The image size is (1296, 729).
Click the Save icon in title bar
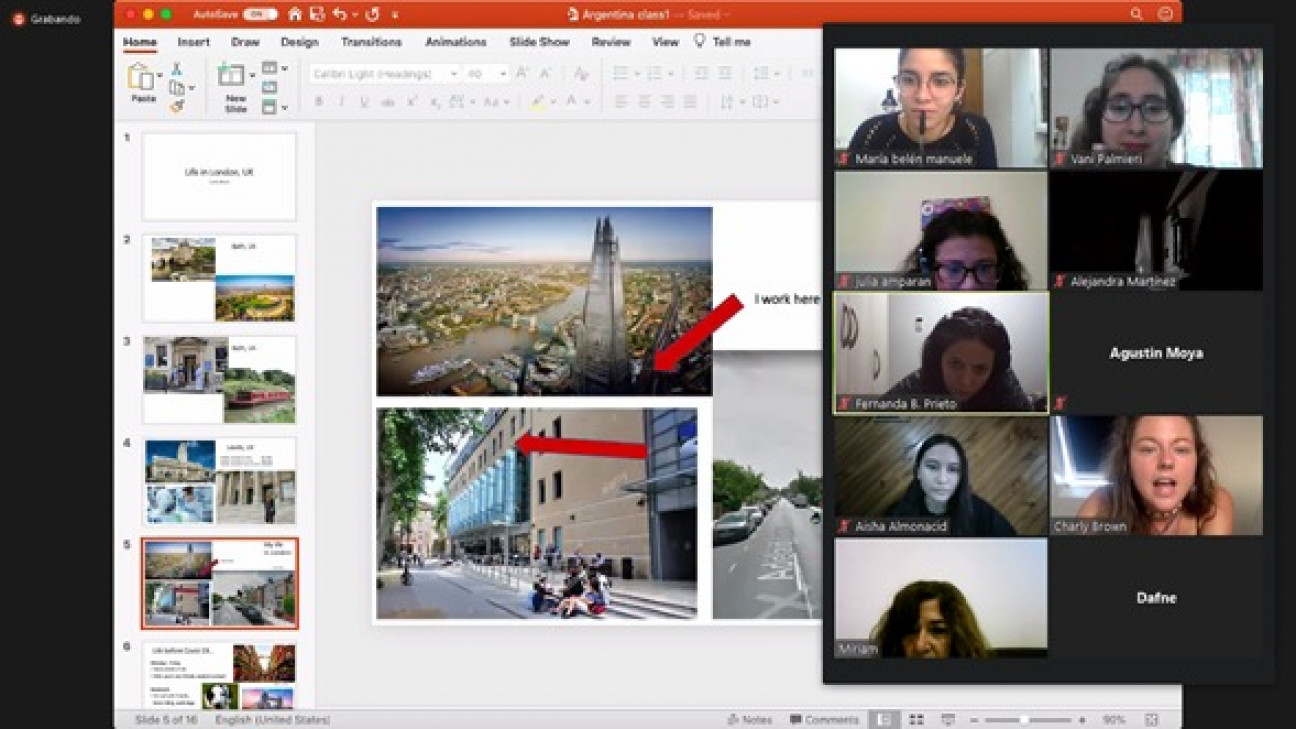pos(317,14)
